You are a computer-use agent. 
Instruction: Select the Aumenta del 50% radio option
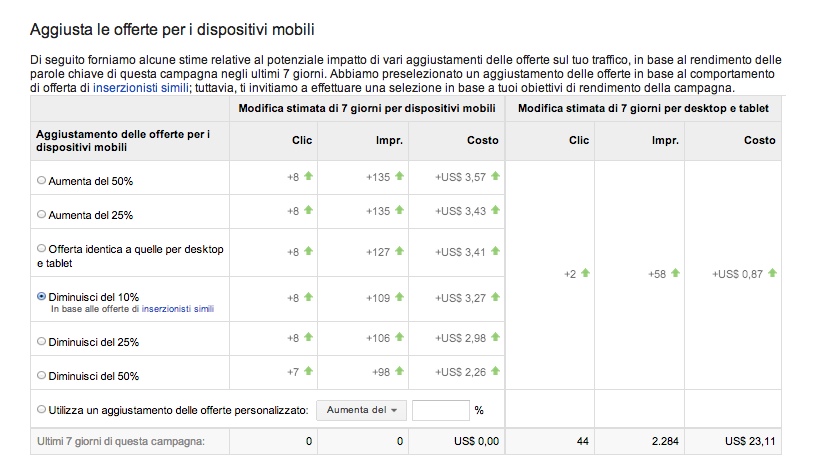[41, 181]
